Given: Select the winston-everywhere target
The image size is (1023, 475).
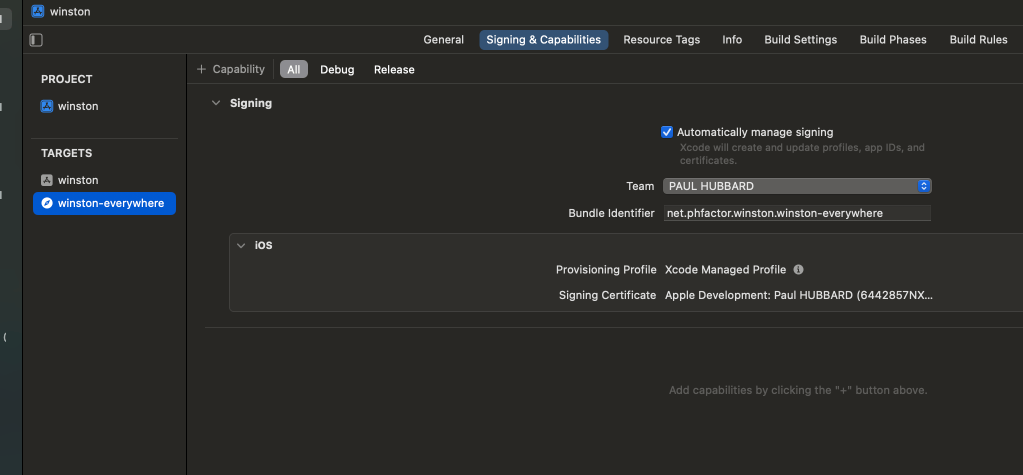Looking at the screenshot, I should 104,203.
